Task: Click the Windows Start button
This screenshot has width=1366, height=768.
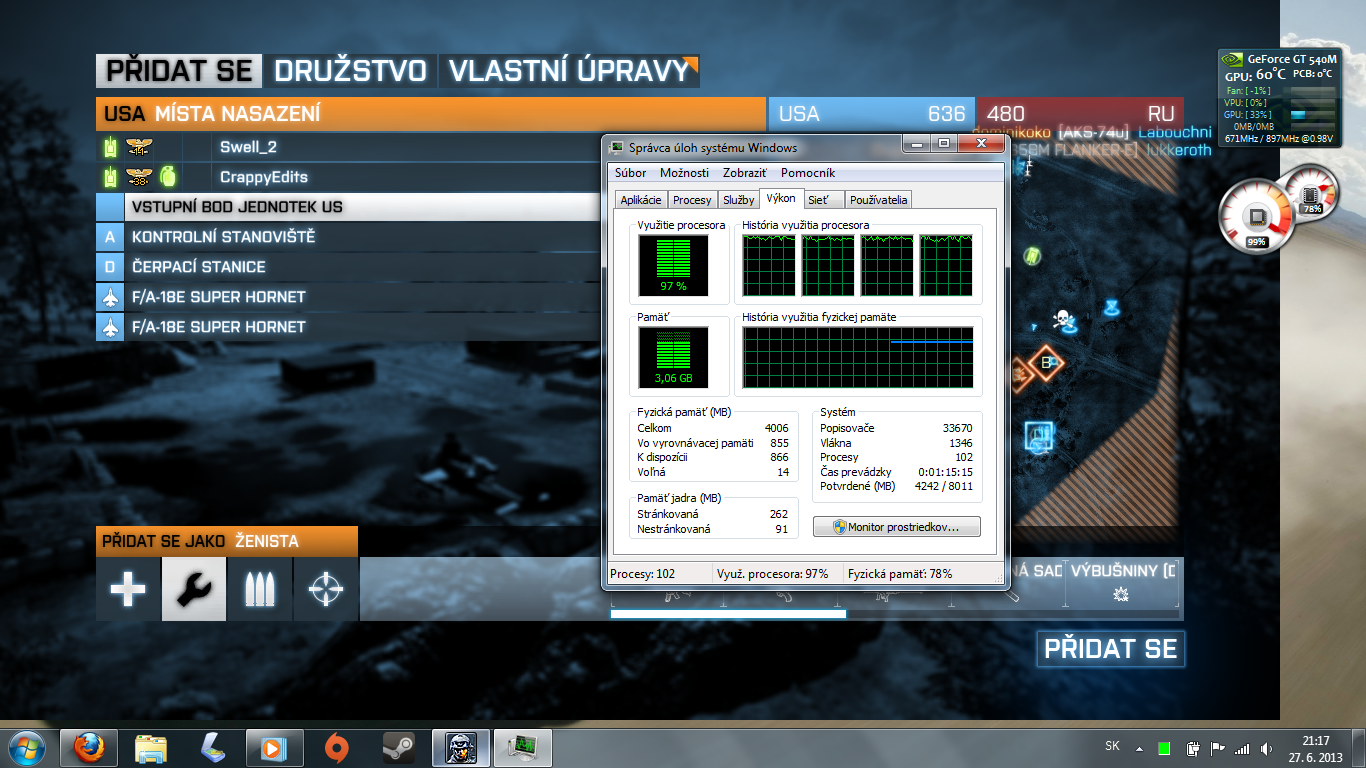Action: tap(26, 747)
